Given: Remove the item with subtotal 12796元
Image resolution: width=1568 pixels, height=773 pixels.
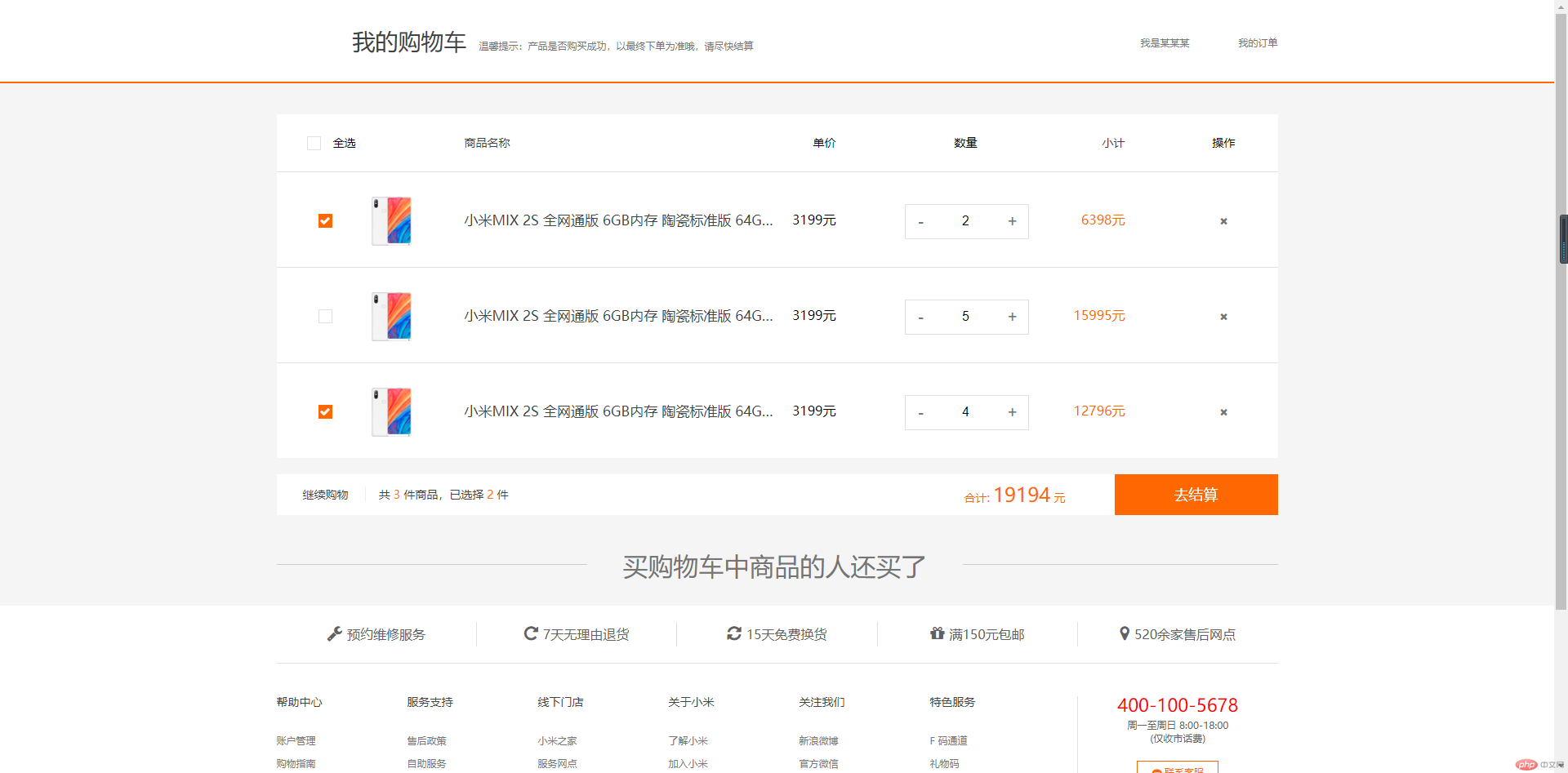Looking at the screenshot, I should click(1223, 412).
